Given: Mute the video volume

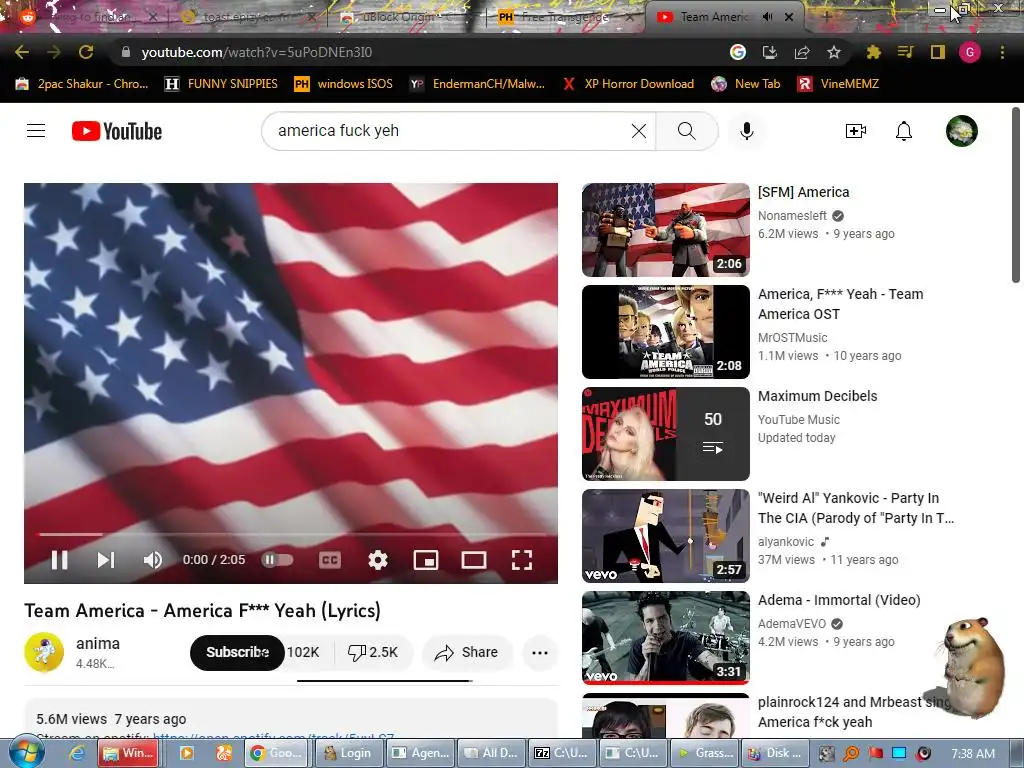Looking at the screenshot, I should [x=152, y=560].
